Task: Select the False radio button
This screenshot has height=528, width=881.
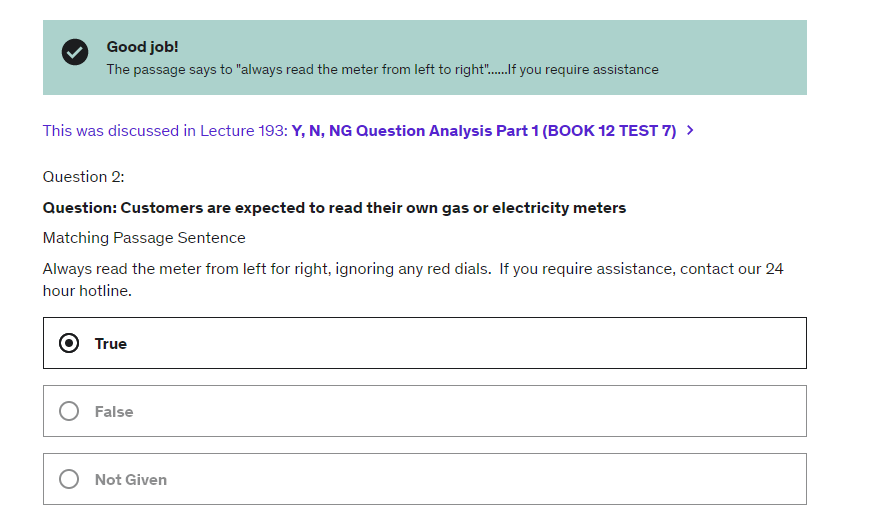Action: click(x=69, y=411)
